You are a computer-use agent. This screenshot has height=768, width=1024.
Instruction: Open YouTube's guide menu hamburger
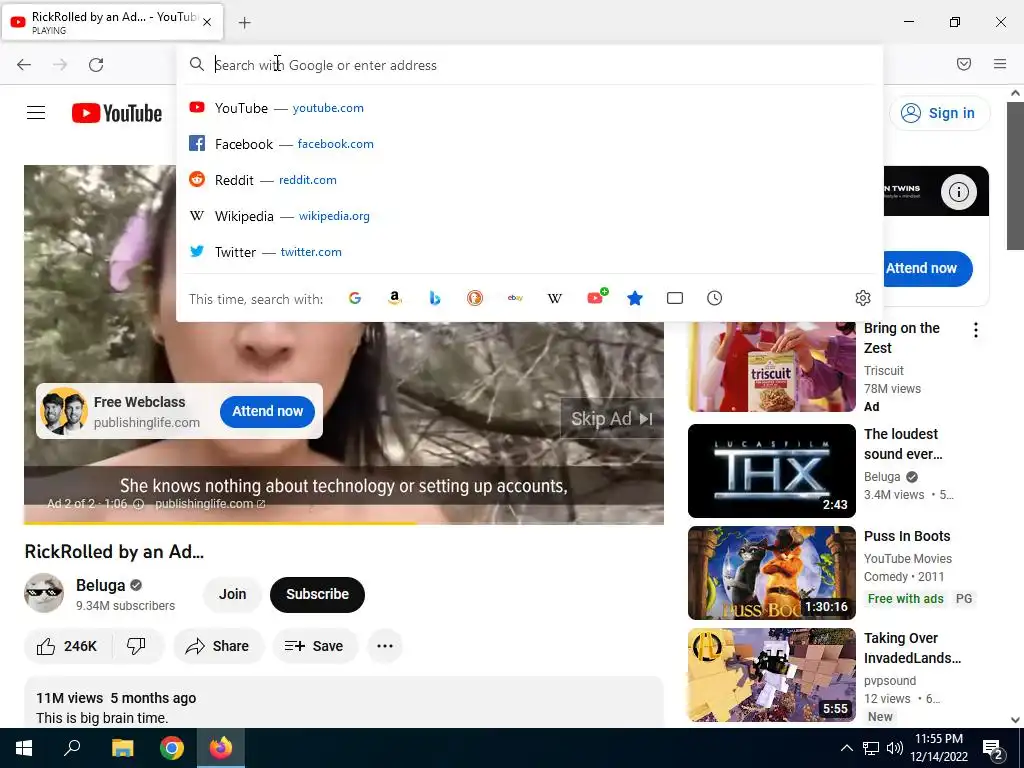point(36,113)
